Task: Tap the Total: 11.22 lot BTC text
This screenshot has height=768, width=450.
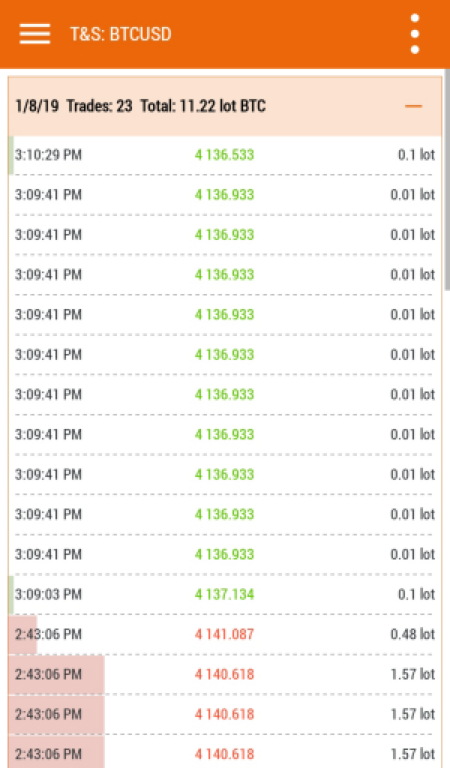Action: pos(203,106)
